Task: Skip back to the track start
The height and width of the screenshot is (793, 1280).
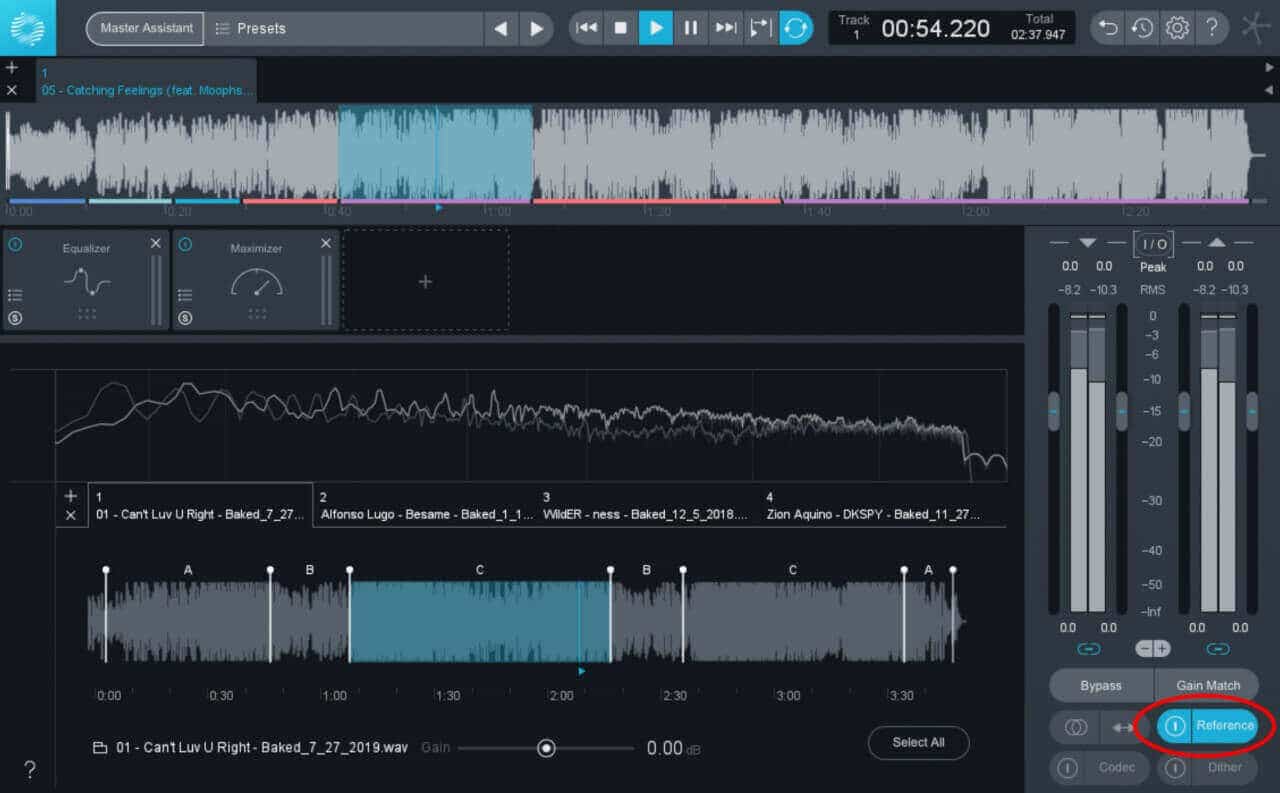Action: pos(587,28)
